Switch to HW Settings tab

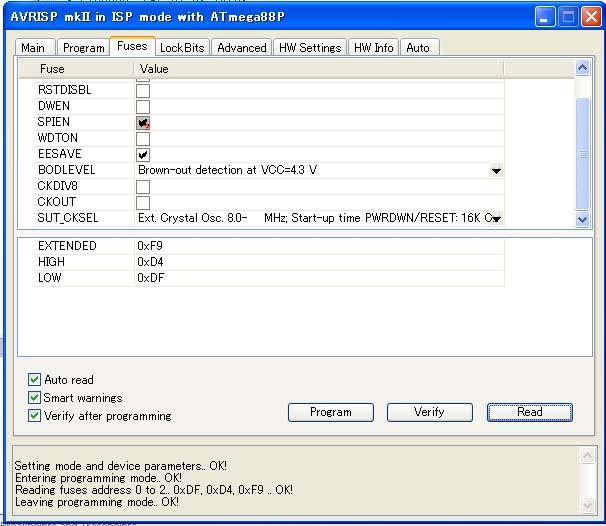[x=310, y=48]
